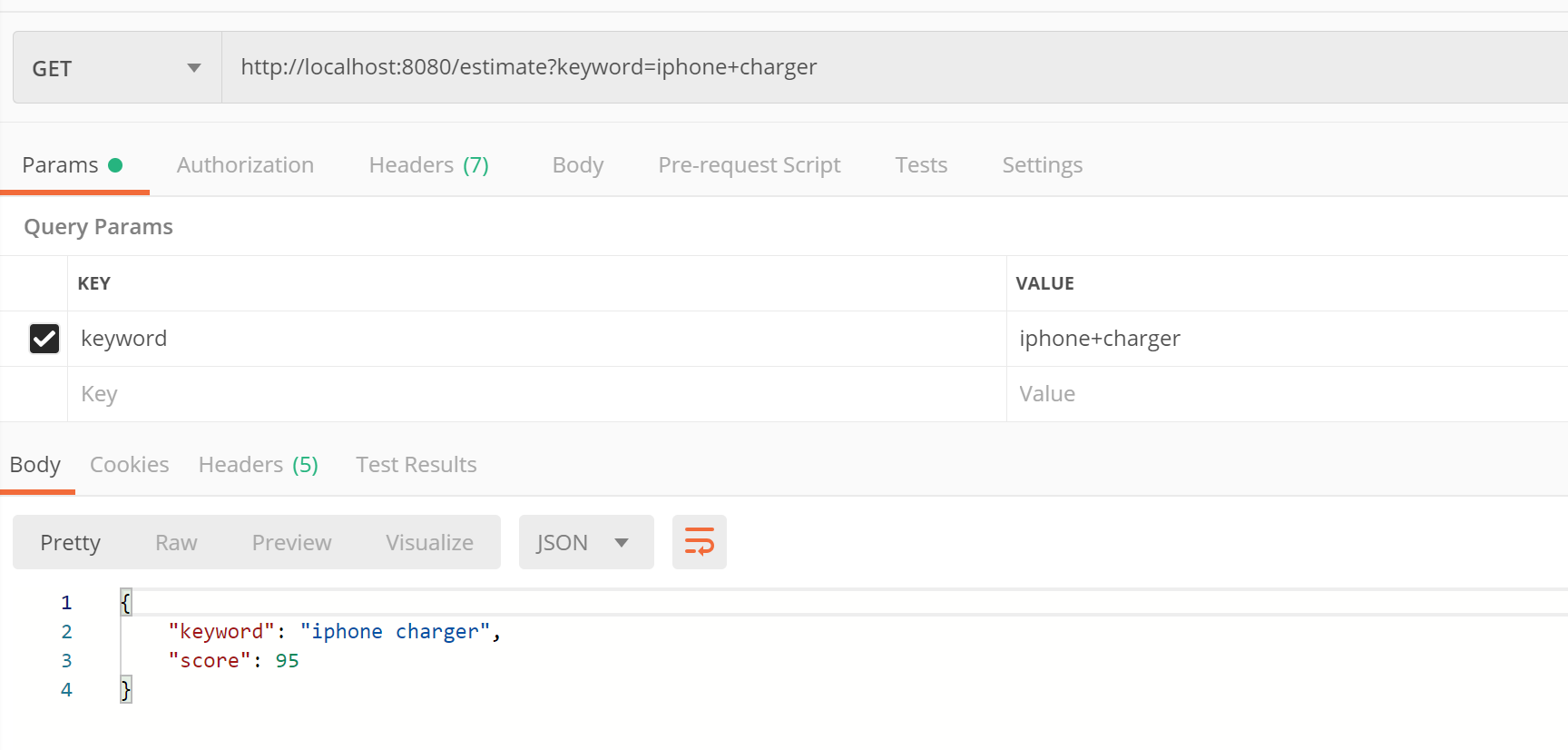
Task: Select the Preview view button
Action: (x=291, y=542)
